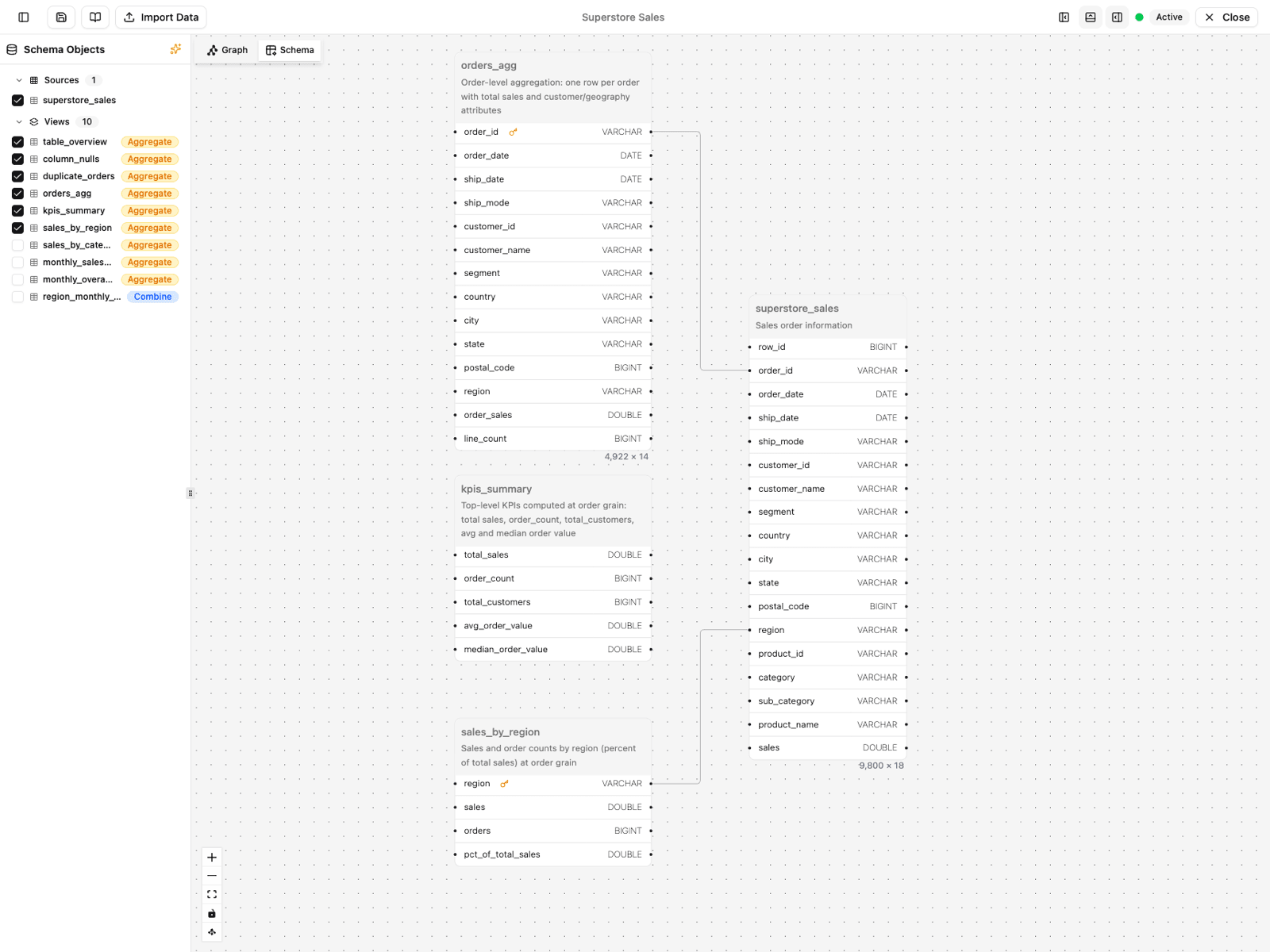Uncheck the superstore_sales source checkbox
The height and width of the screenshot is (952, 1270).
[17, 100]
